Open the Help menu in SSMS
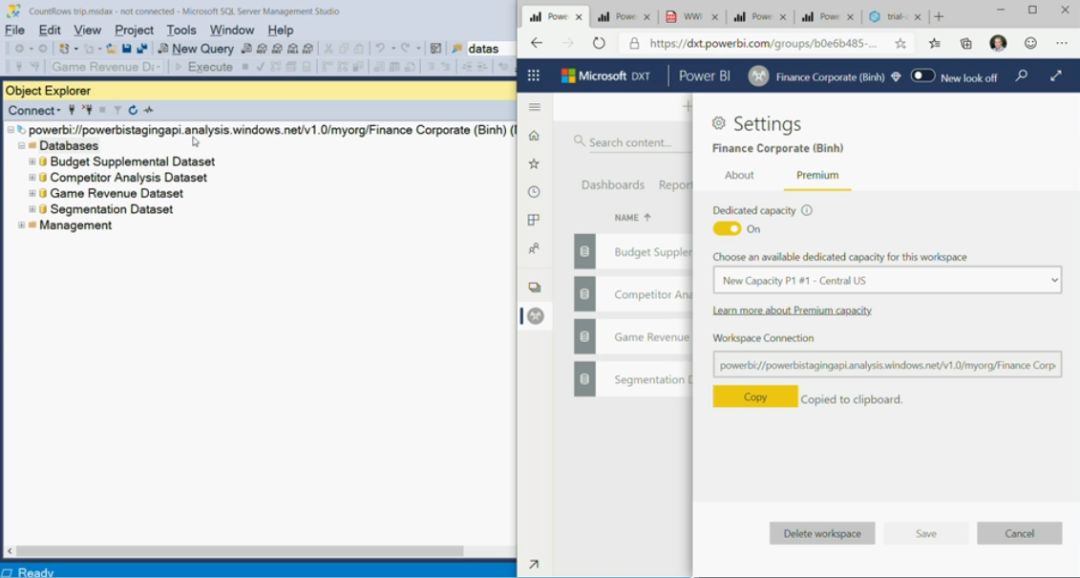The width and height of the screenshot is (1080, 578). pyautogui.click(x=280, y=30)
